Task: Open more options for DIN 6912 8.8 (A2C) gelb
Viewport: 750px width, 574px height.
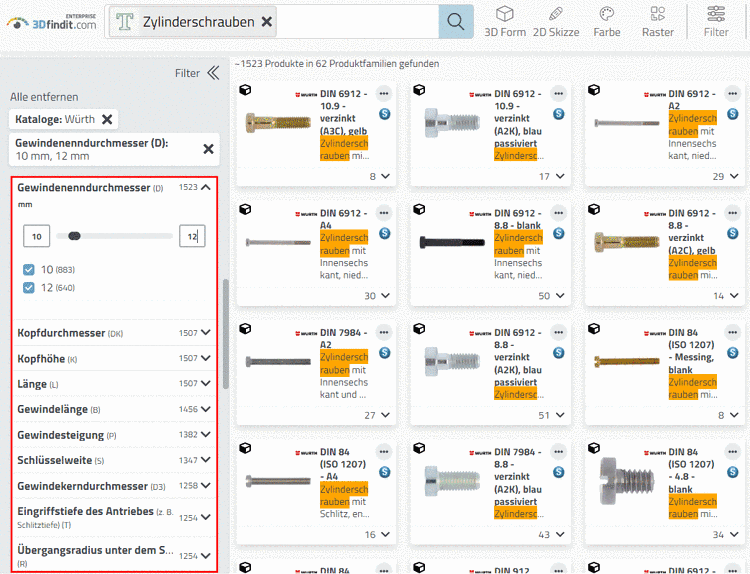Action: pyautogui.click(x=733, y=213)
